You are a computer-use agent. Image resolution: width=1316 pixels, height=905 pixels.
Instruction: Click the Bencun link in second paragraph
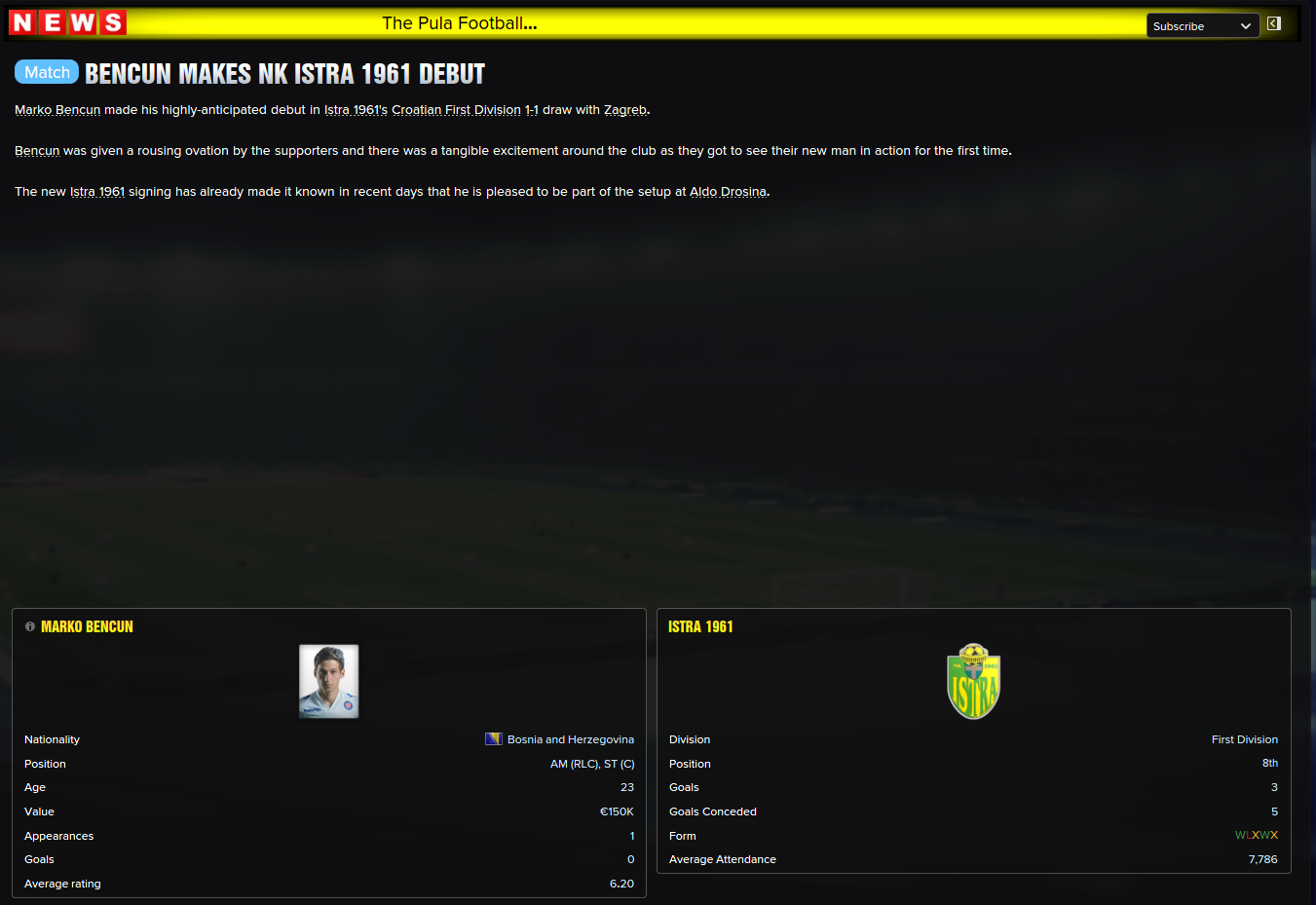(37, 151)
